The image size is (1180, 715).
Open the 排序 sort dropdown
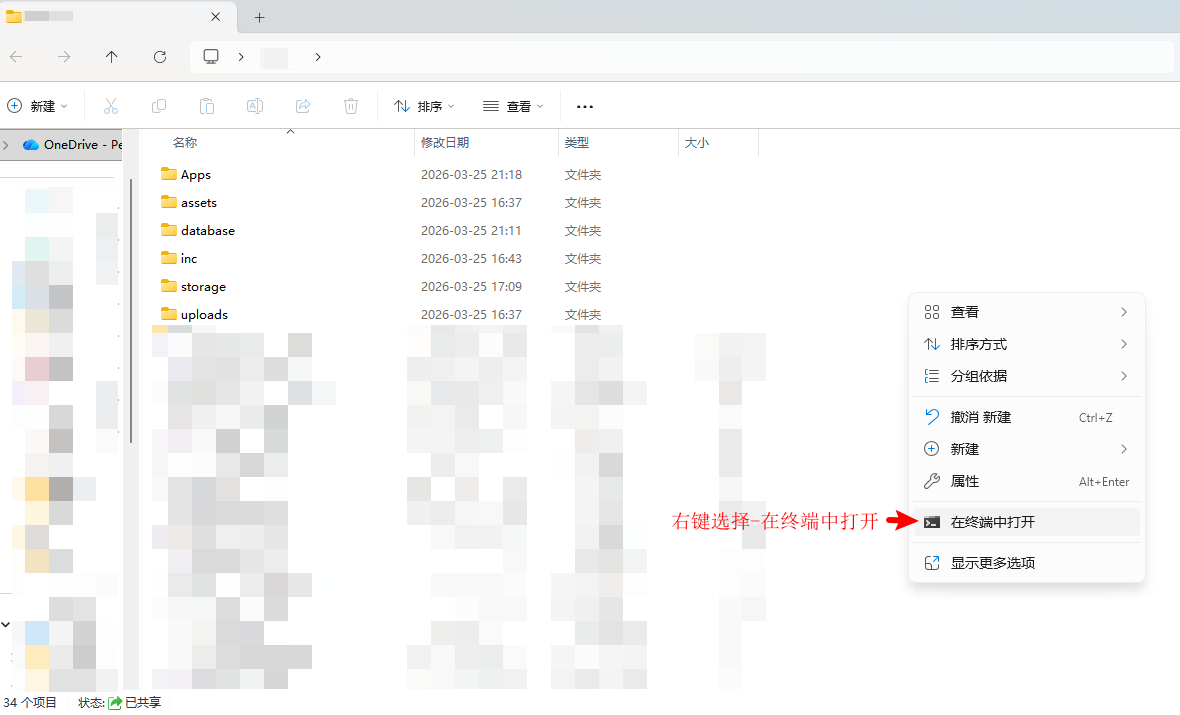coord(424,106)
